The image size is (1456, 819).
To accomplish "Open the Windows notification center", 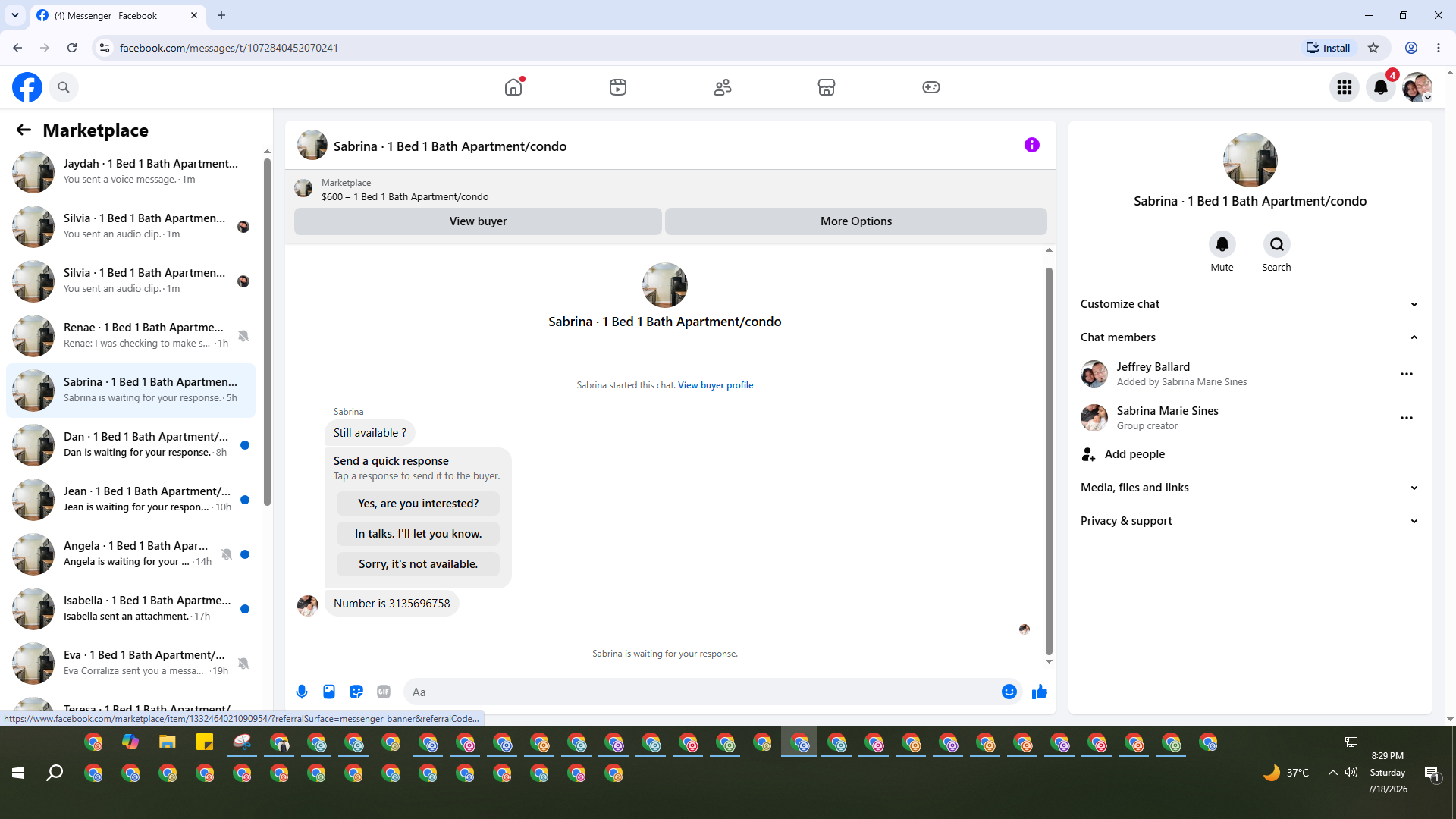I will [1432, 773].
